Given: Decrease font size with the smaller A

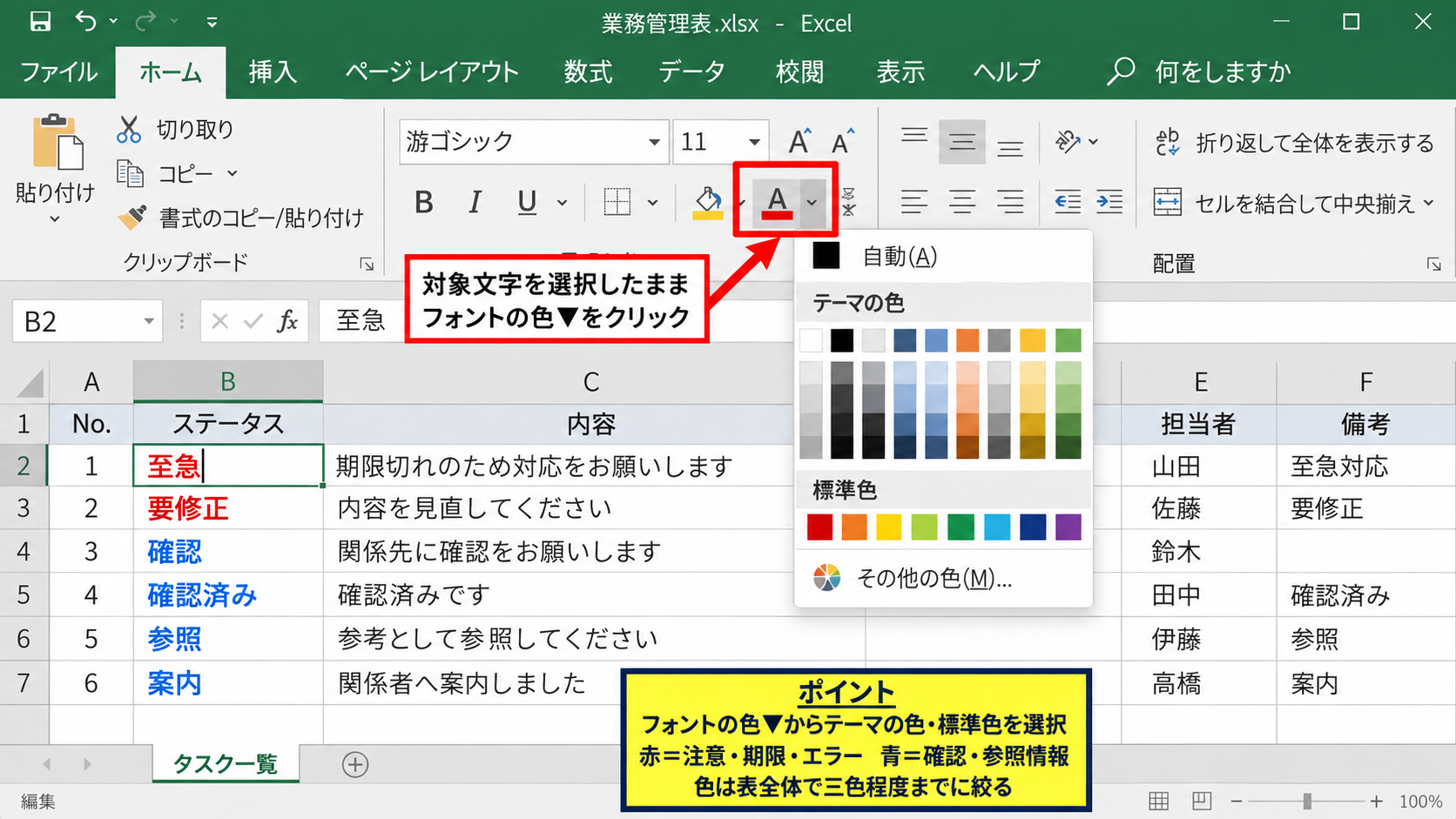Looking at the screenshot, I should 842,141.
